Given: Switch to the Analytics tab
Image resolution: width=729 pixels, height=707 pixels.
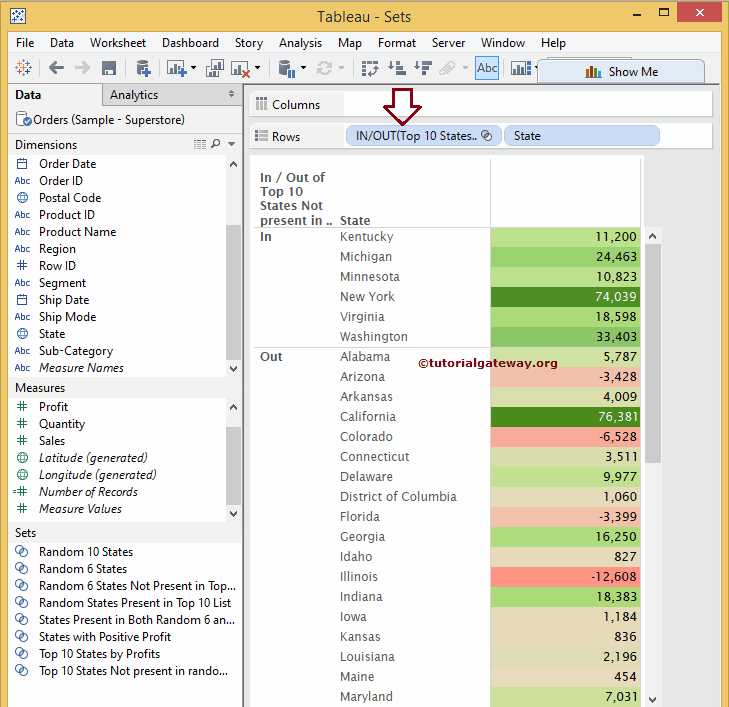Looking at the screenshot, I should (x=134, y=95).
